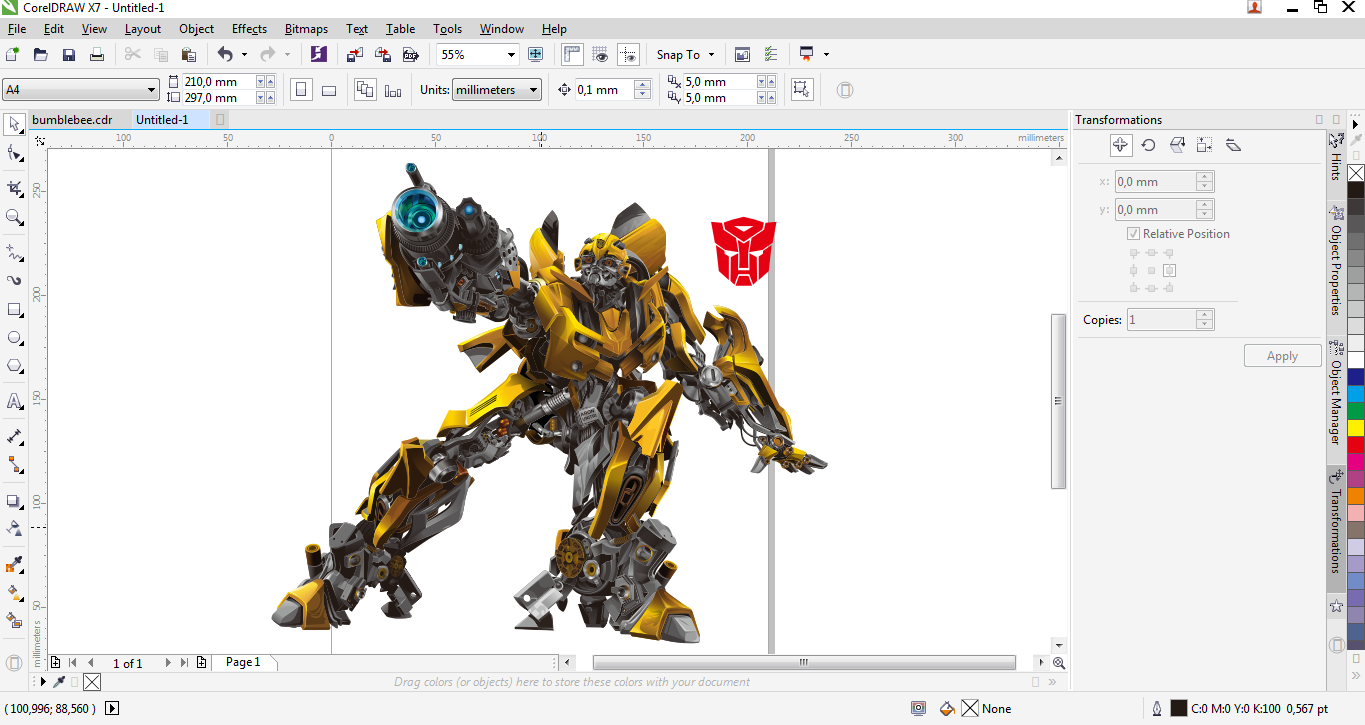
Task: Open the Size transformation mode
Action: coord(1204,145)
